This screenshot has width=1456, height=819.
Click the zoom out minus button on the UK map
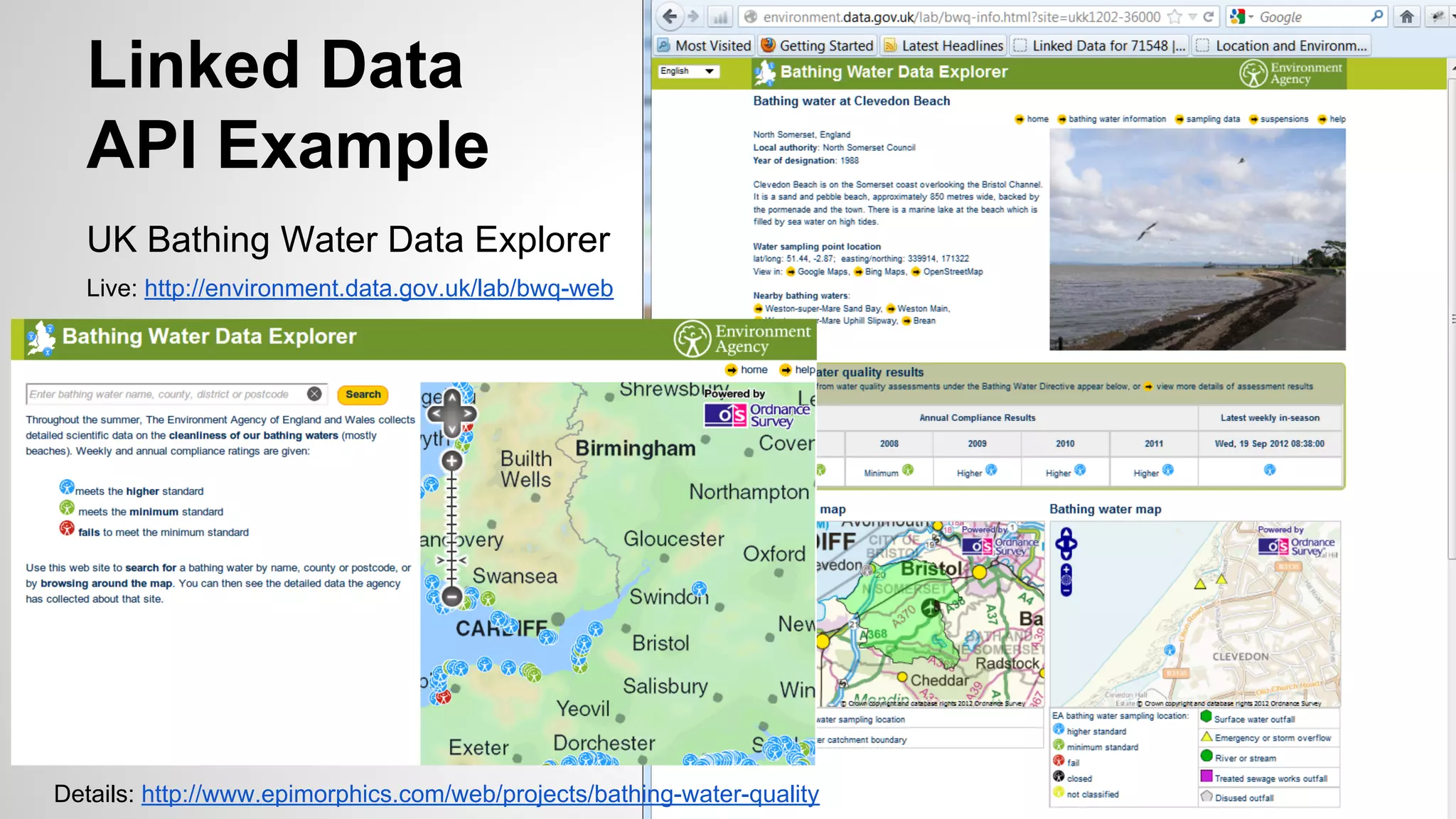tap(451, 596)
